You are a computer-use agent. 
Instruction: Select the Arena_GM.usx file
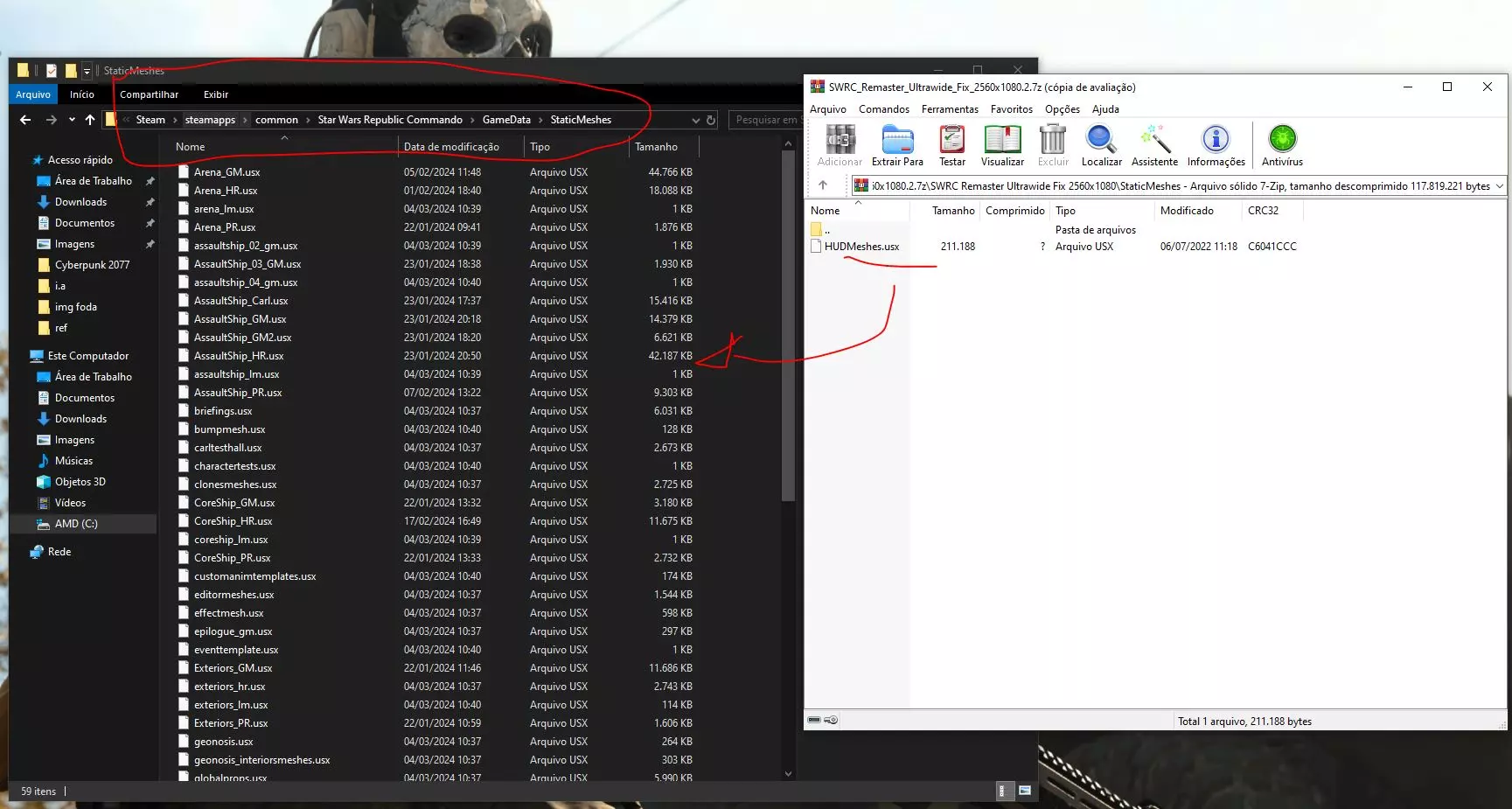tap(226, 172)
